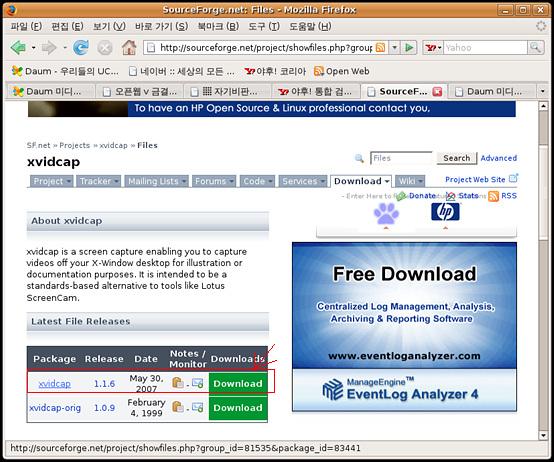Click the monitor icon for xvidcap-orig 1.0.9

(x=198, y=407)
